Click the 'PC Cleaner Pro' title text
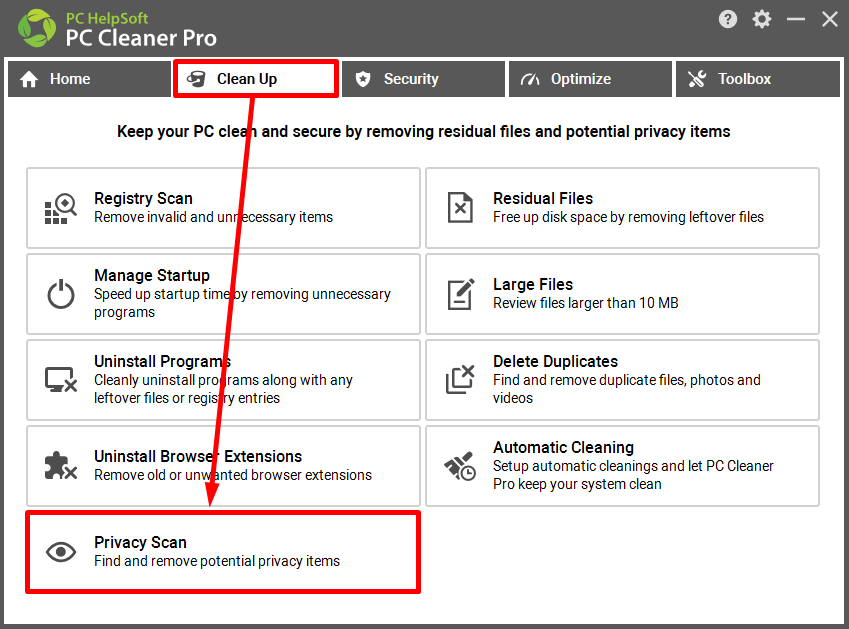The height and width of the screenshot is (629, 849). pyautogui.click(x=141, y=38)
